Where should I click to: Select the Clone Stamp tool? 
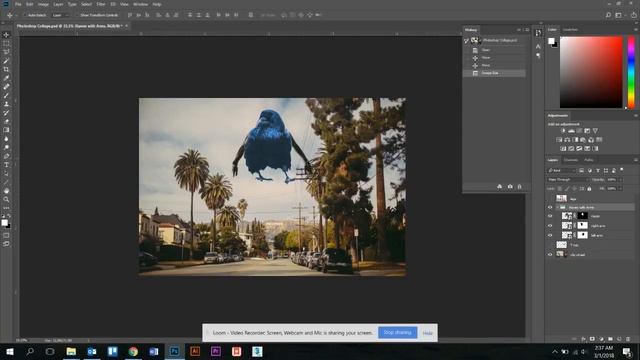click(6, 104)
